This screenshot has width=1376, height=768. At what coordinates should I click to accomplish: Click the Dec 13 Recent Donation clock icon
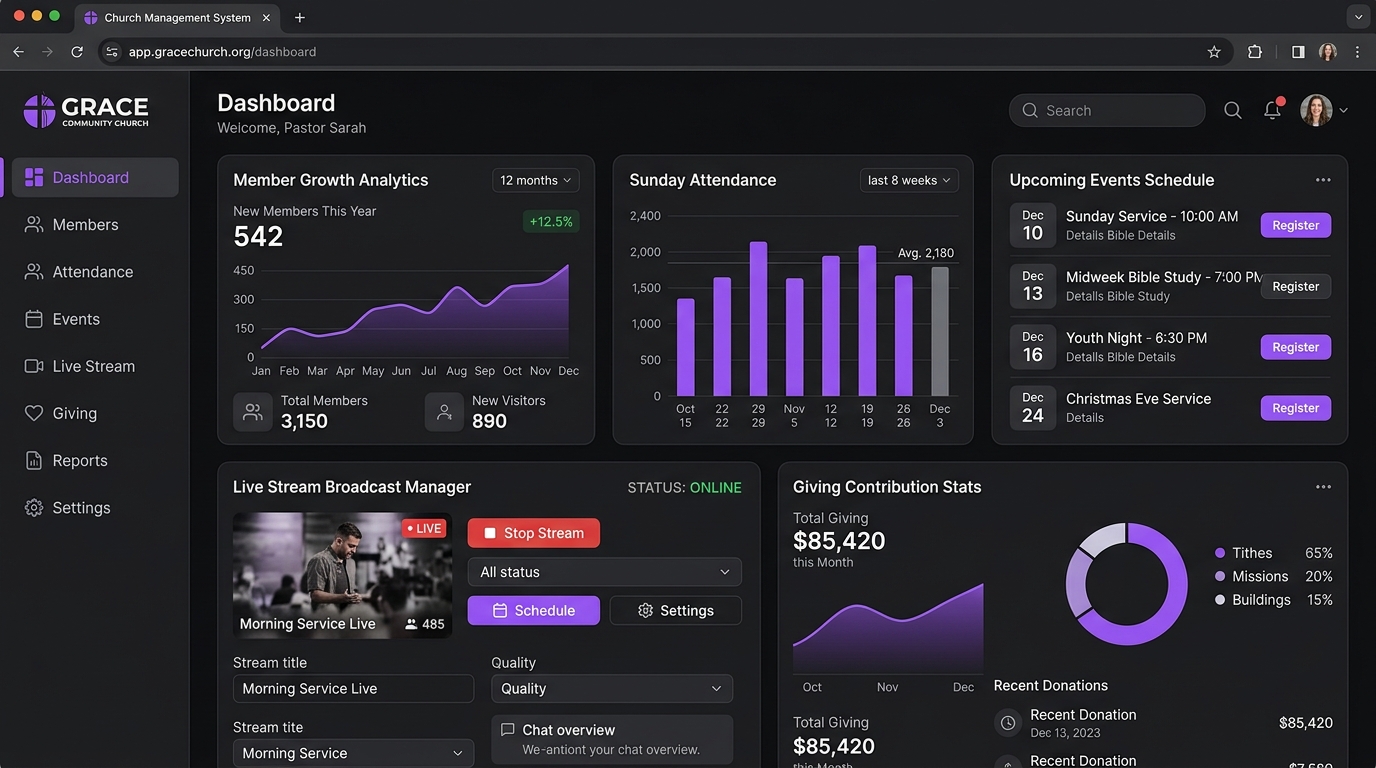pos(1008,722)
